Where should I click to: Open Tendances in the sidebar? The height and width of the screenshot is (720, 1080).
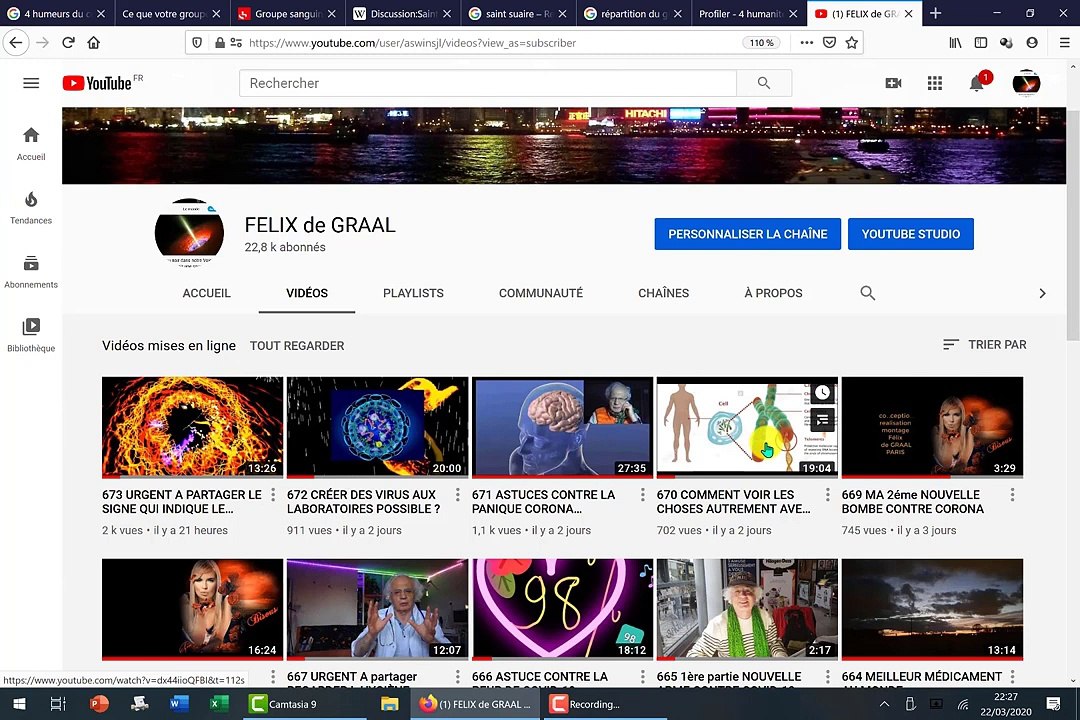31,208
